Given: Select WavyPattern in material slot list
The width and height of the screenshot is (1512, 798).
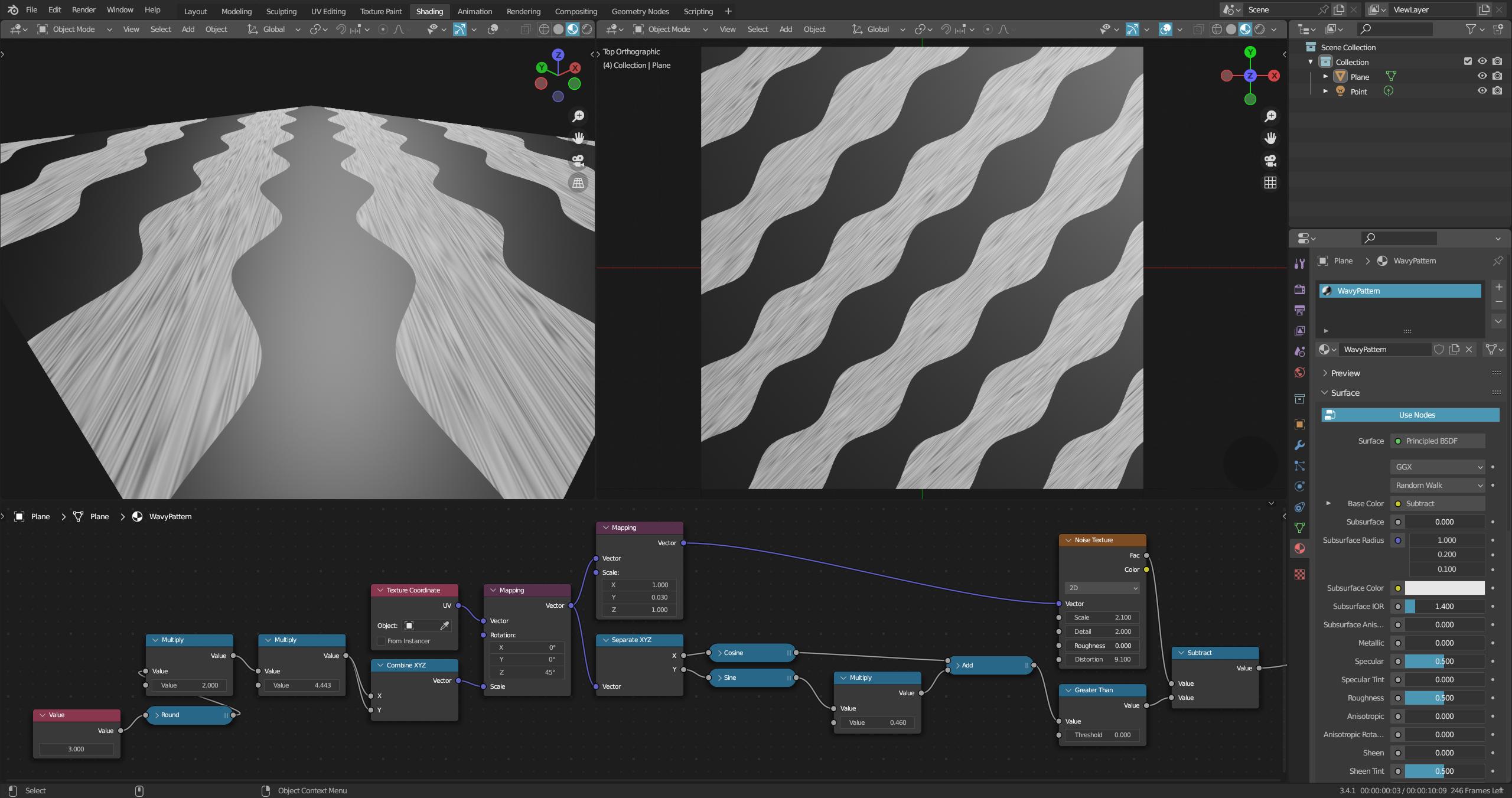Looking at the screenshot, I should click(x=1400, y=291).
